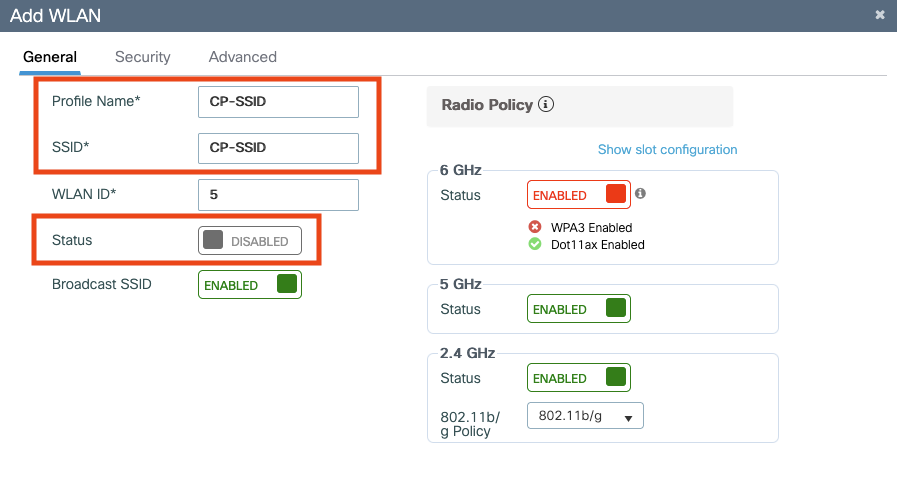Disable the 5 GHz radio status
The height and width of the screenshot is (500, 897).
point(578,309)
